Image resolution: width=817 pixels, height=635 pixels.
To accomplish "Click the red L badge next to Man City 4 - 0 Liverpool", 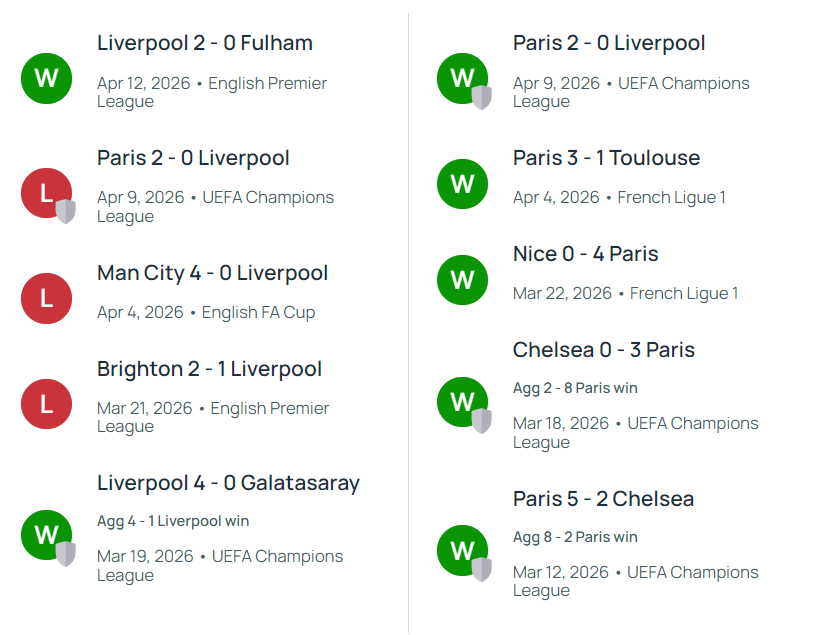I will 46,298.
